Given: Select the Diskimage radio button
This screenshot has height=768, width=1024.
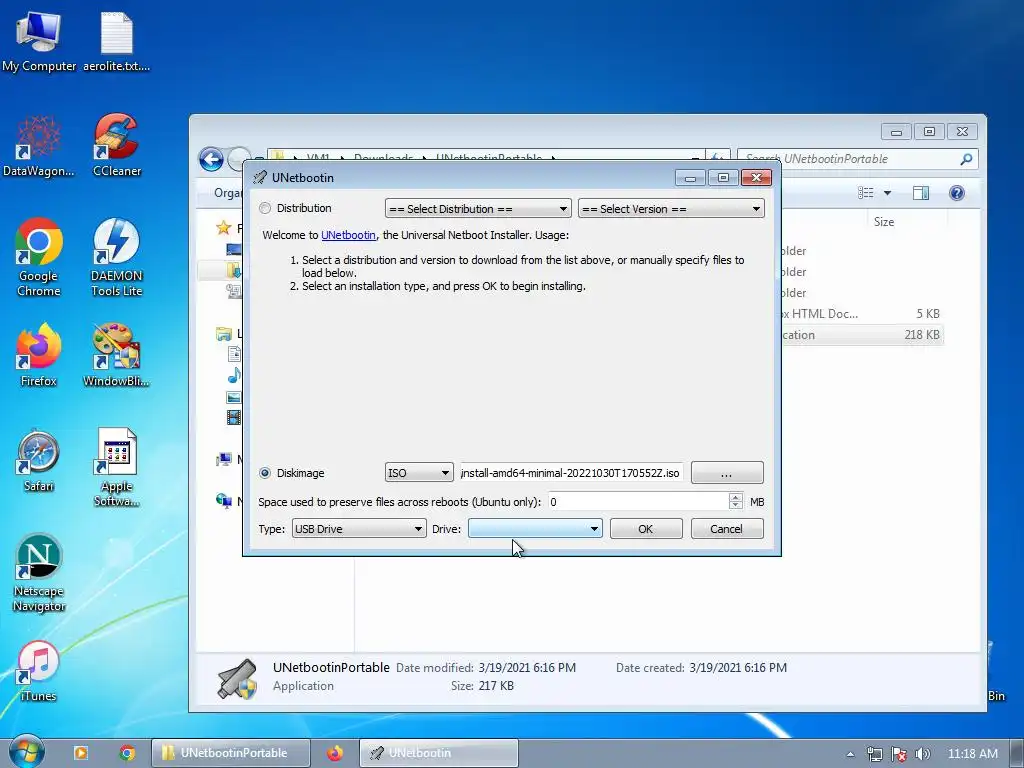Looking at the screenshot, I should tap(265, 473).
